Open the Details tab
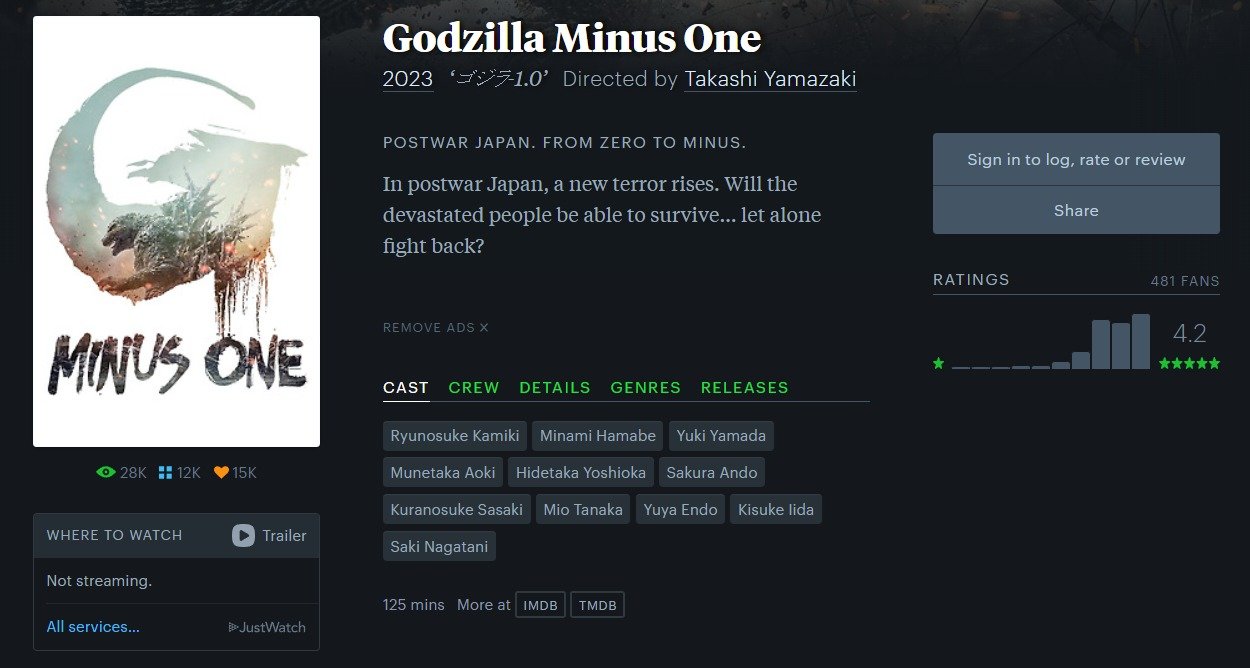 555,387
